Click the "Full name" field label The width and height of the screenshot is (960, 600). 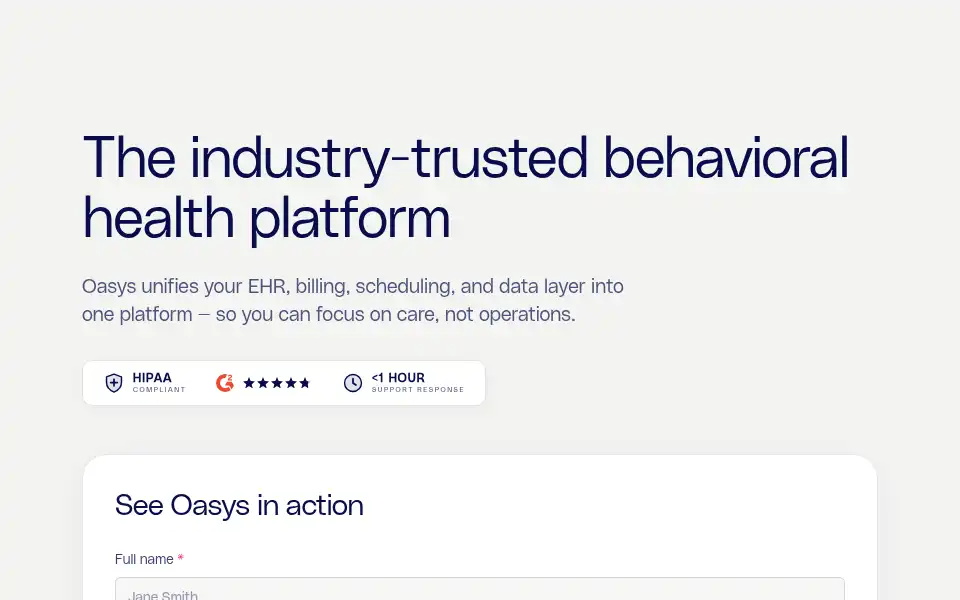click(144, 560)
